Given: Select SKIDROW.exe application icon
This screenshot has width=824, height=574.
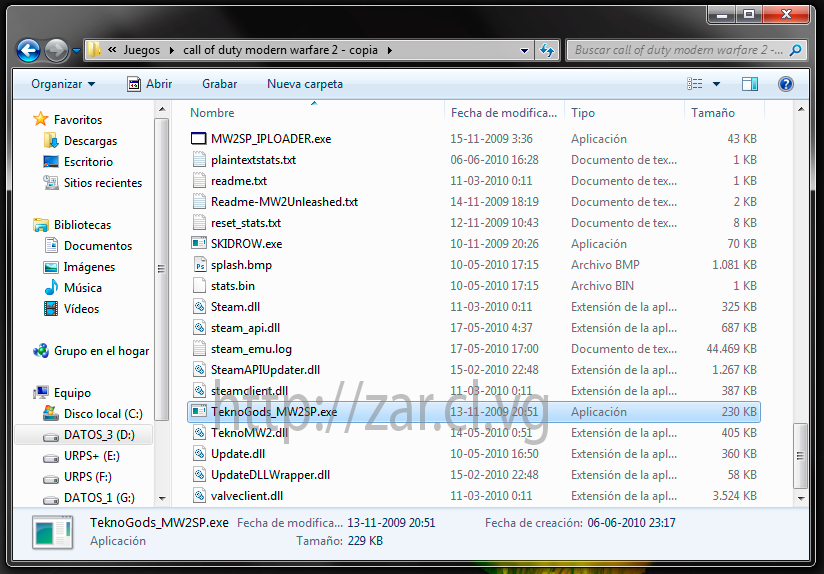Looking at the screenshot, I should pos(199,244).
